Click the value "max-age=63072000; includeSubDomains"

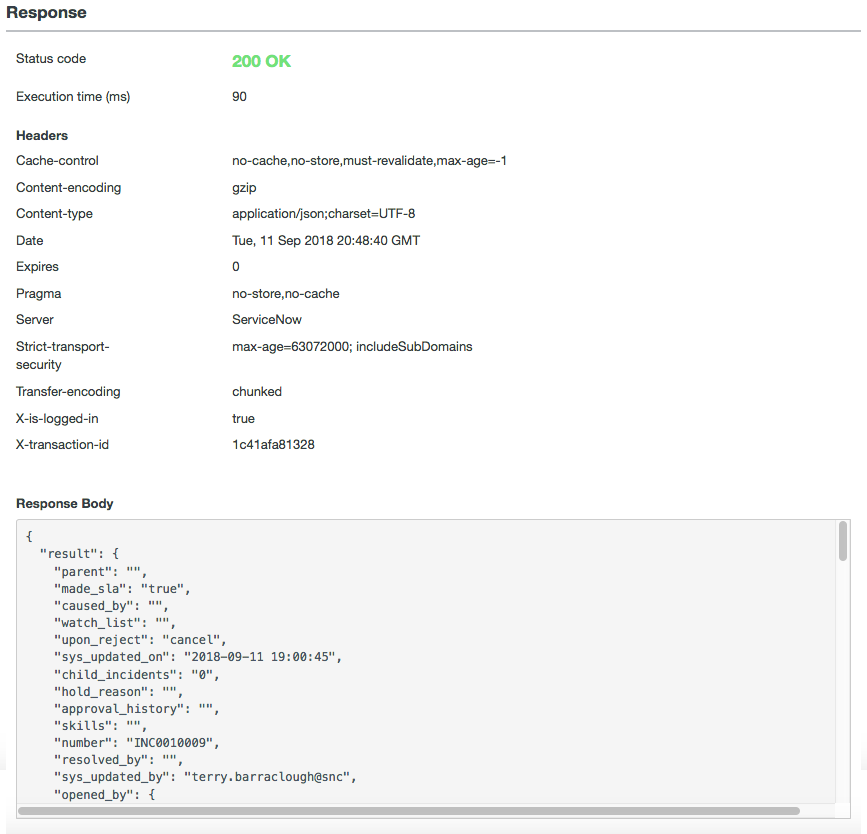point(352,347)
